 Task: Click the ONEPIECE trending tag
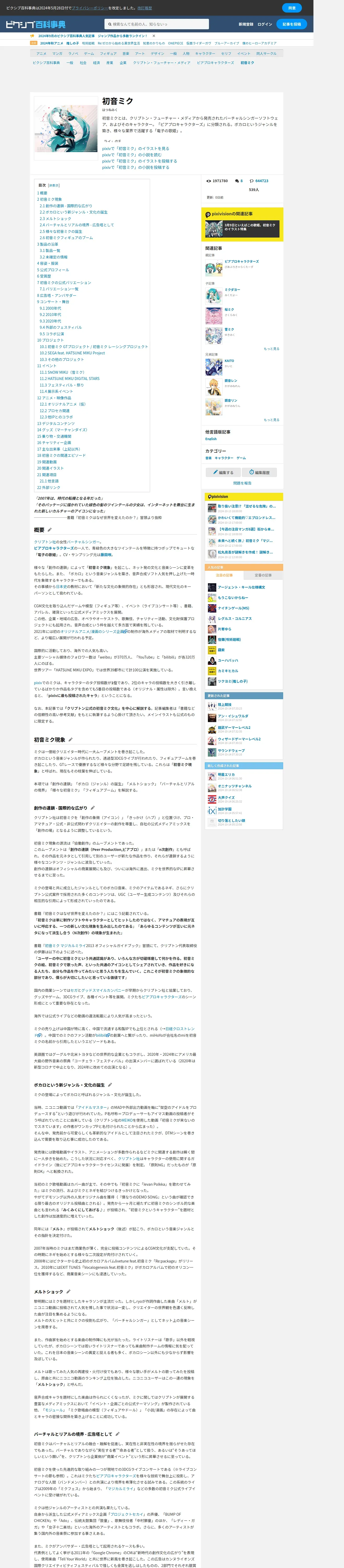175,43
